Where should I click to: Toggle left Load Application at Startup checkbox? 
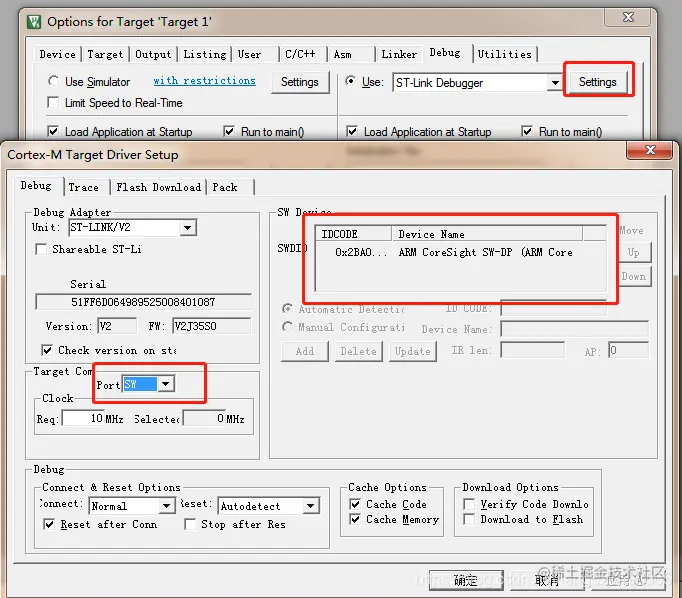pyautogui.click(x=53, y=131)
